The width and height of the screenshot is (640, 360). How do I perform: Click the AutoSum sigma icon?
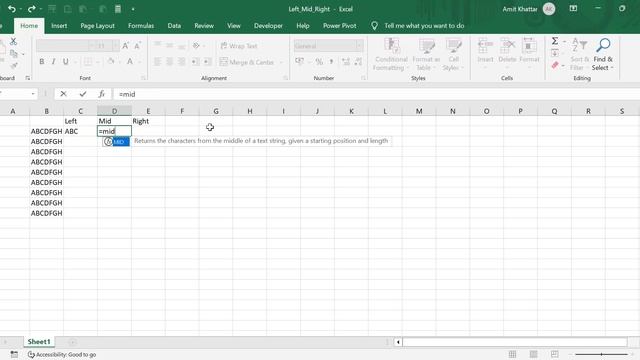coord(555,41)
